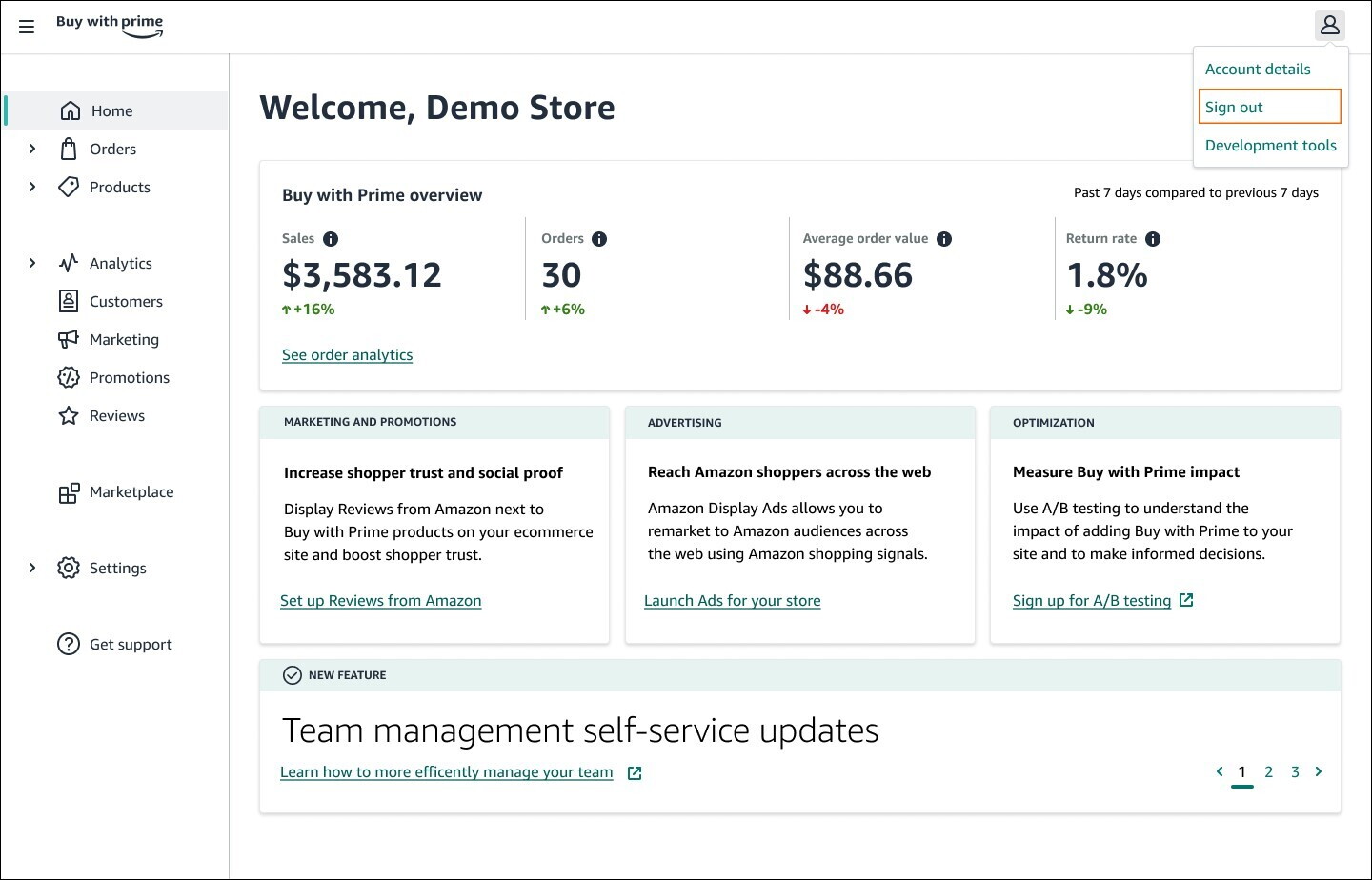Expand the Settings sidebar section
The image size is (1372, 880).
click(32, 568)
